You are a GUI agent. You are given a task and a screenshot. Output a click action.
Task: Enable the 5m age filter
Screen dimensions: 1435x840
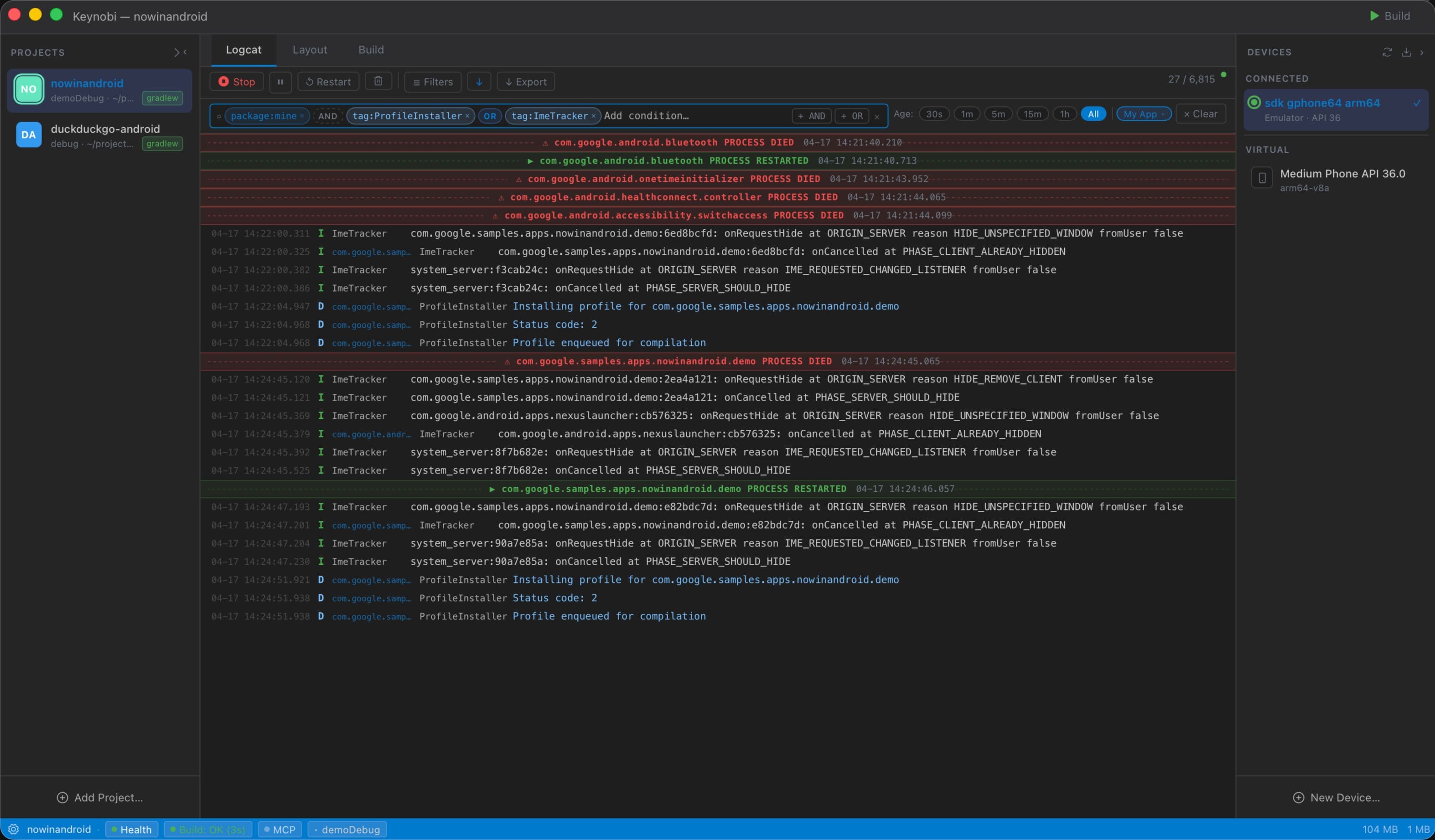pos(998,114)
